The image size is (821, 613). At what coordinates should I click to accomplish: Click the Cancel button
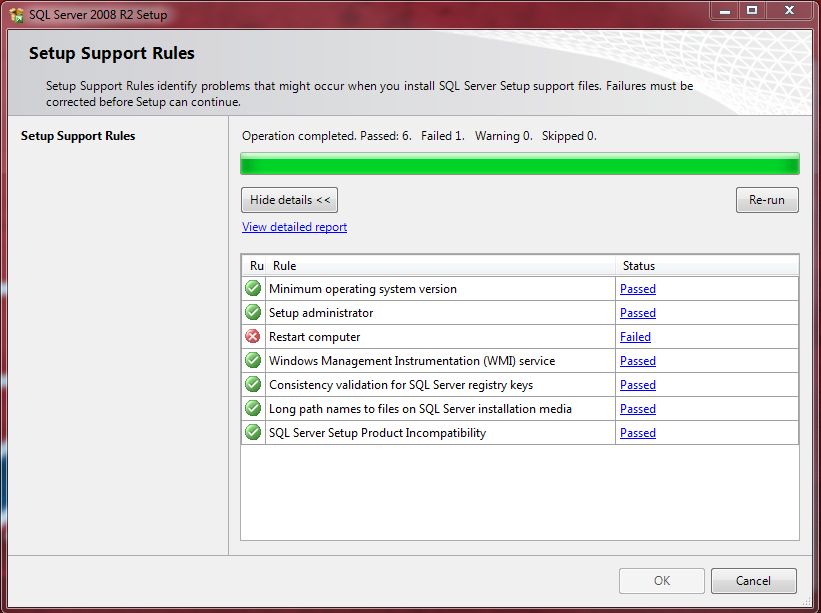point(753,581)
